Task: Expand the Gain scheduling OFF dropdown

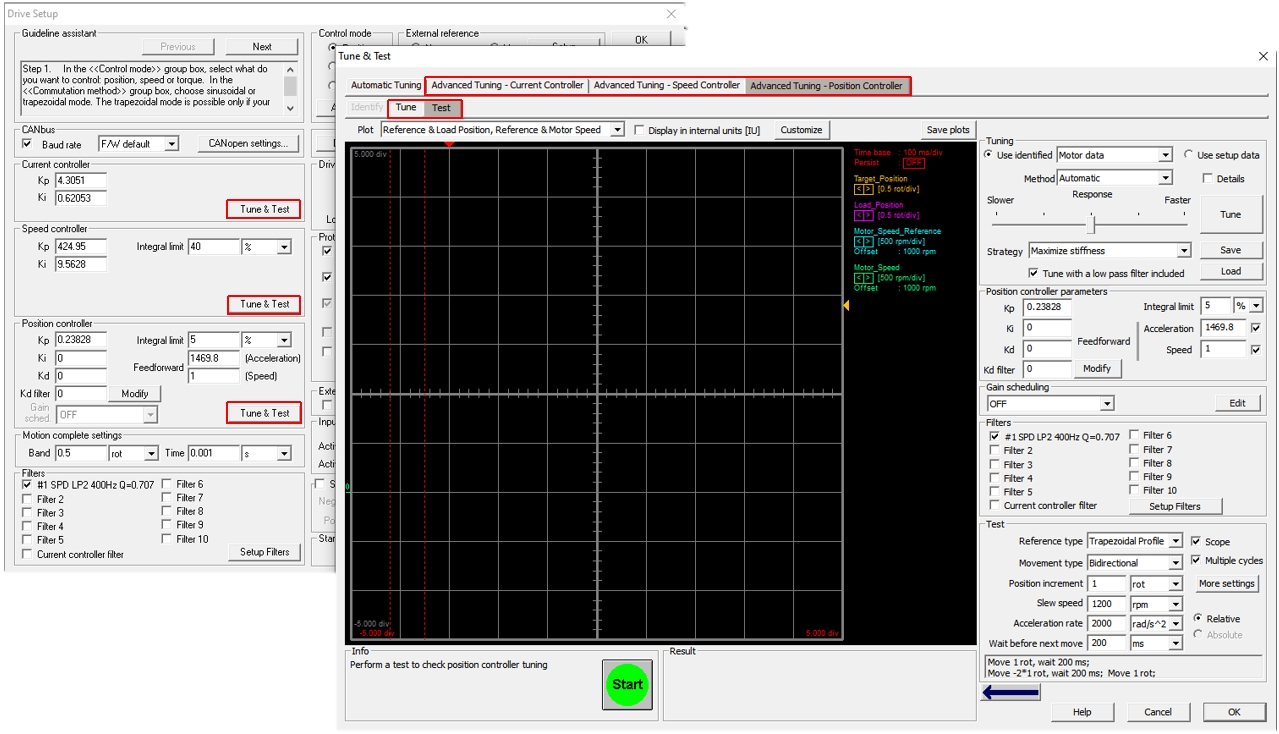Action: [x=1105, y=403]
